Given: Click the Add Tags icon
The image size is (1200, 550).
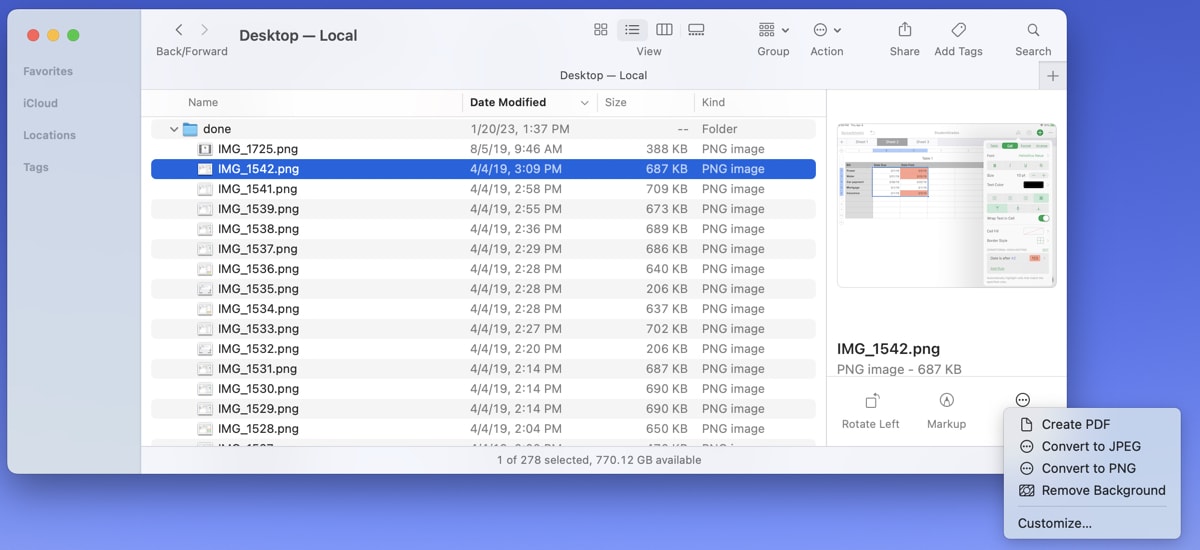Looking at the screenshot, I should click(x=958, y=30).
